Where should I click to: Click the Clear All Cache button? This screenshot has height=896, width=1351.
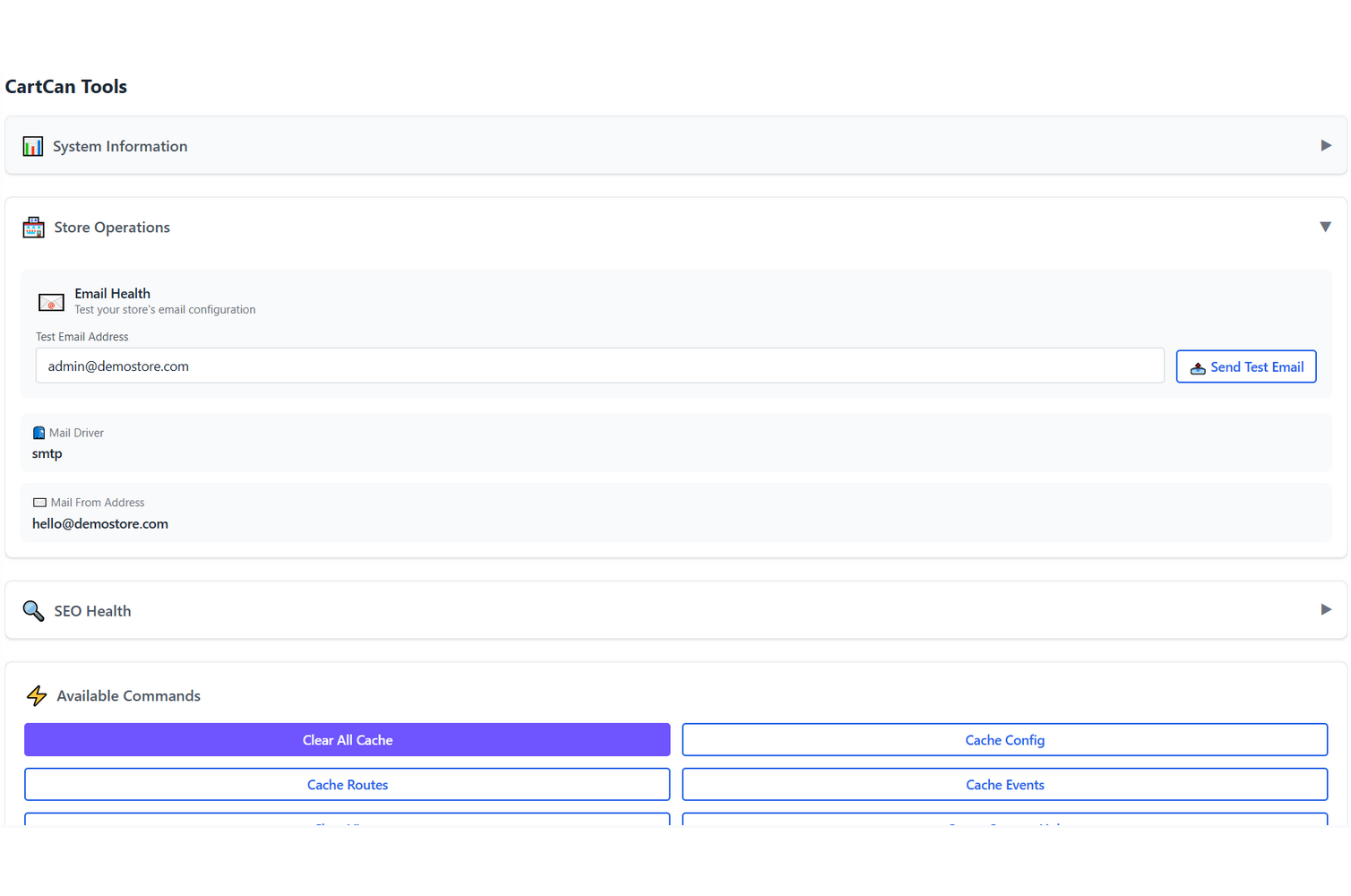point(347,739)
